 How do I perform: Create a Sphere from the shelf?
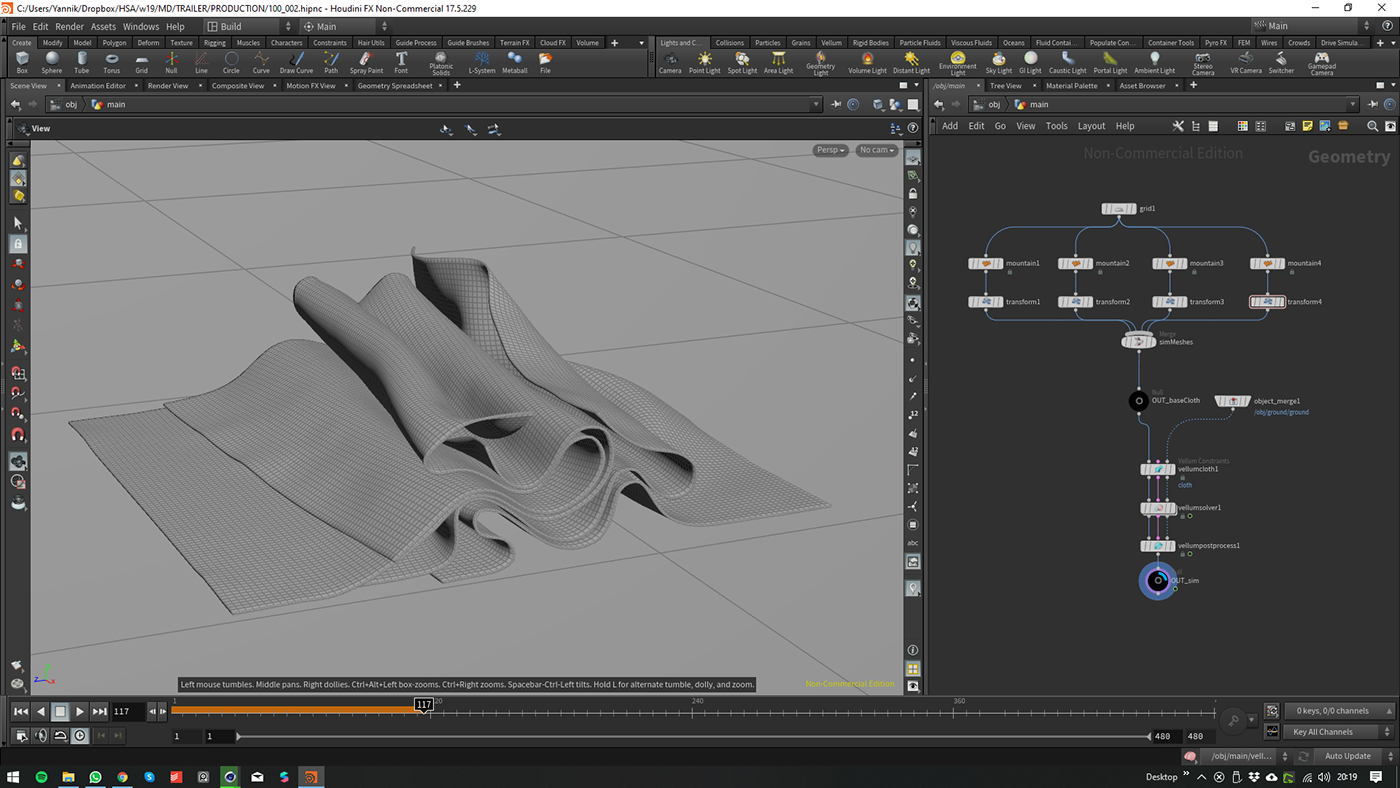52,63
